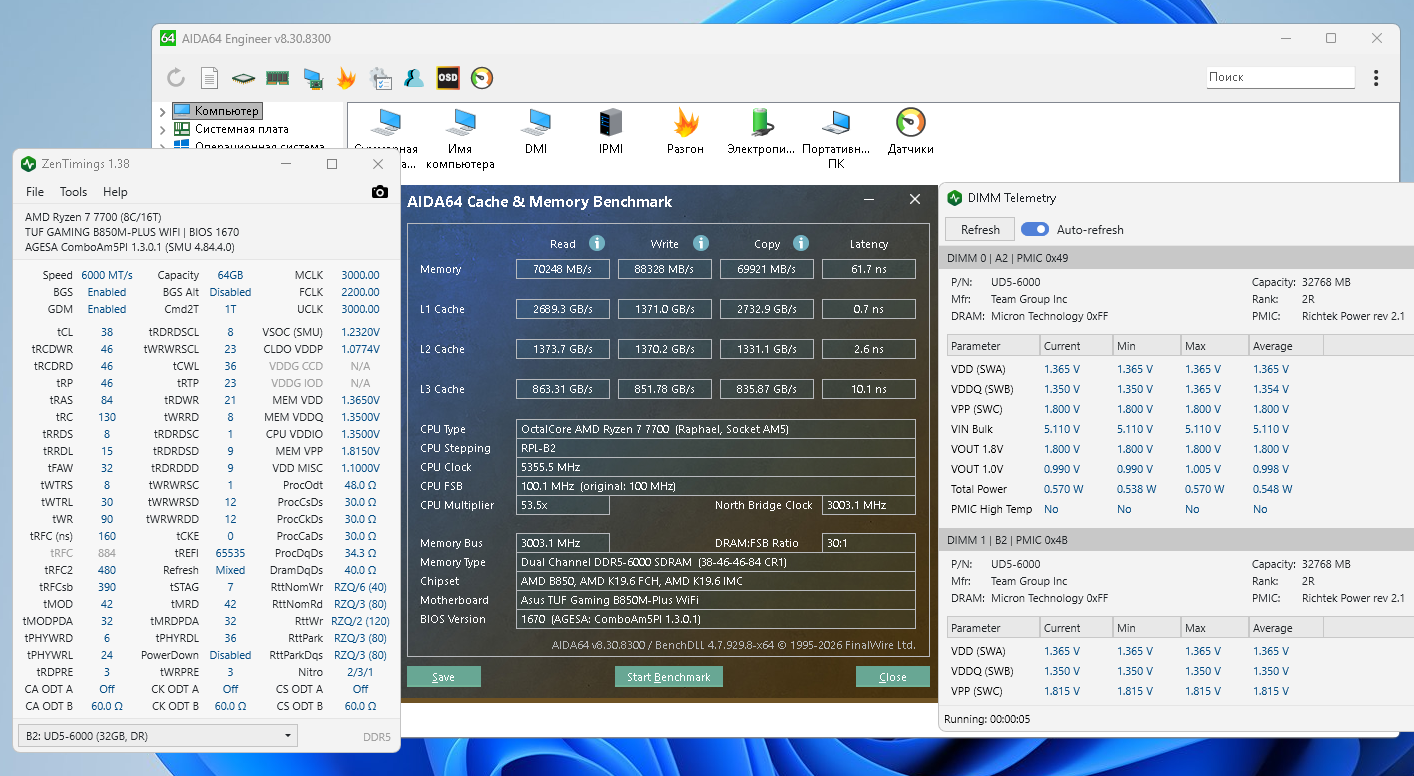Screen dimensions: 1414x776
Task: Click the DIMM 0 | A2 | PMIC 0x49 header
Action: (1175, 258)
